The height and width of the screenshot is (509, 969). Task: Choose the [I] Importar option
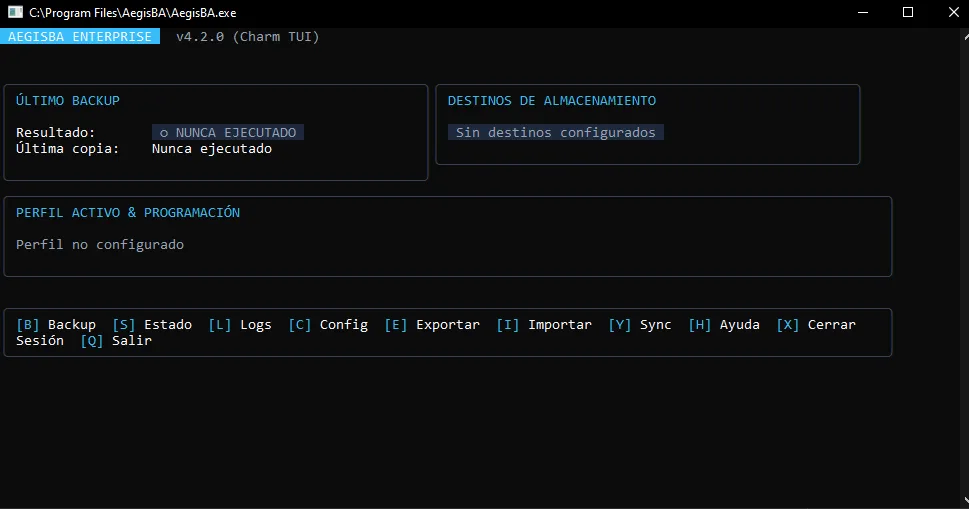coord(544,325)
